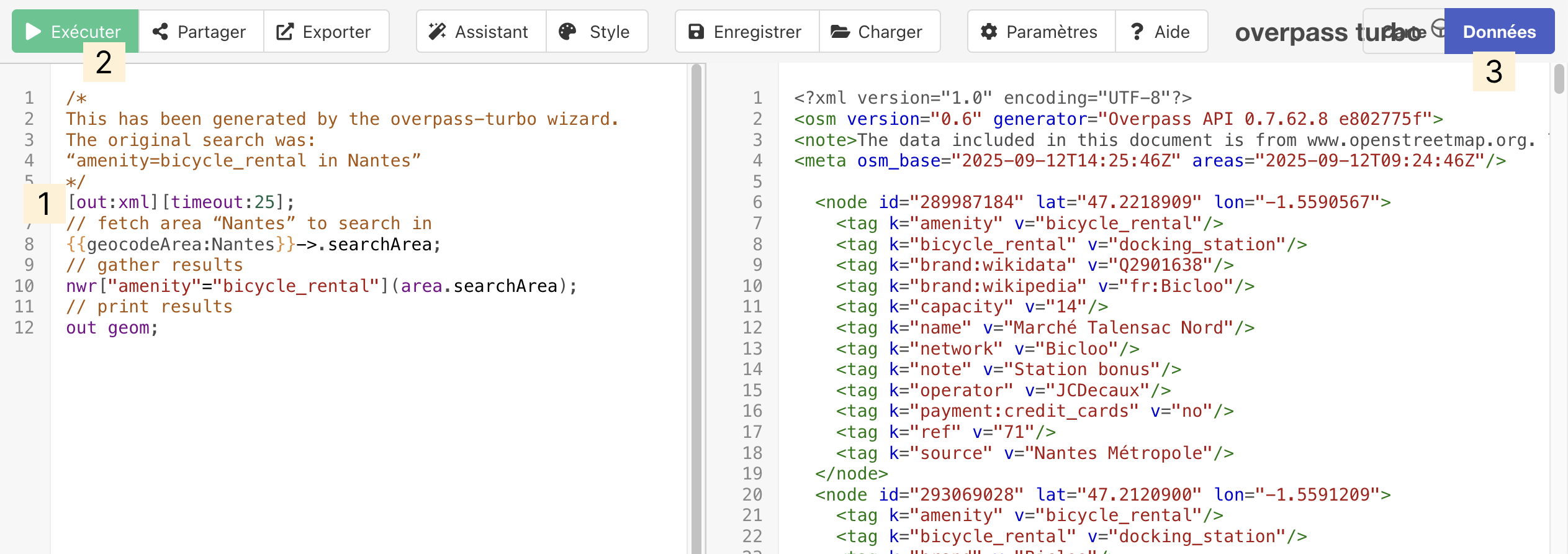This screenshot has height=554, width=1568.
Task: Click the node id="289987184" line
Action: (1103, 202)
